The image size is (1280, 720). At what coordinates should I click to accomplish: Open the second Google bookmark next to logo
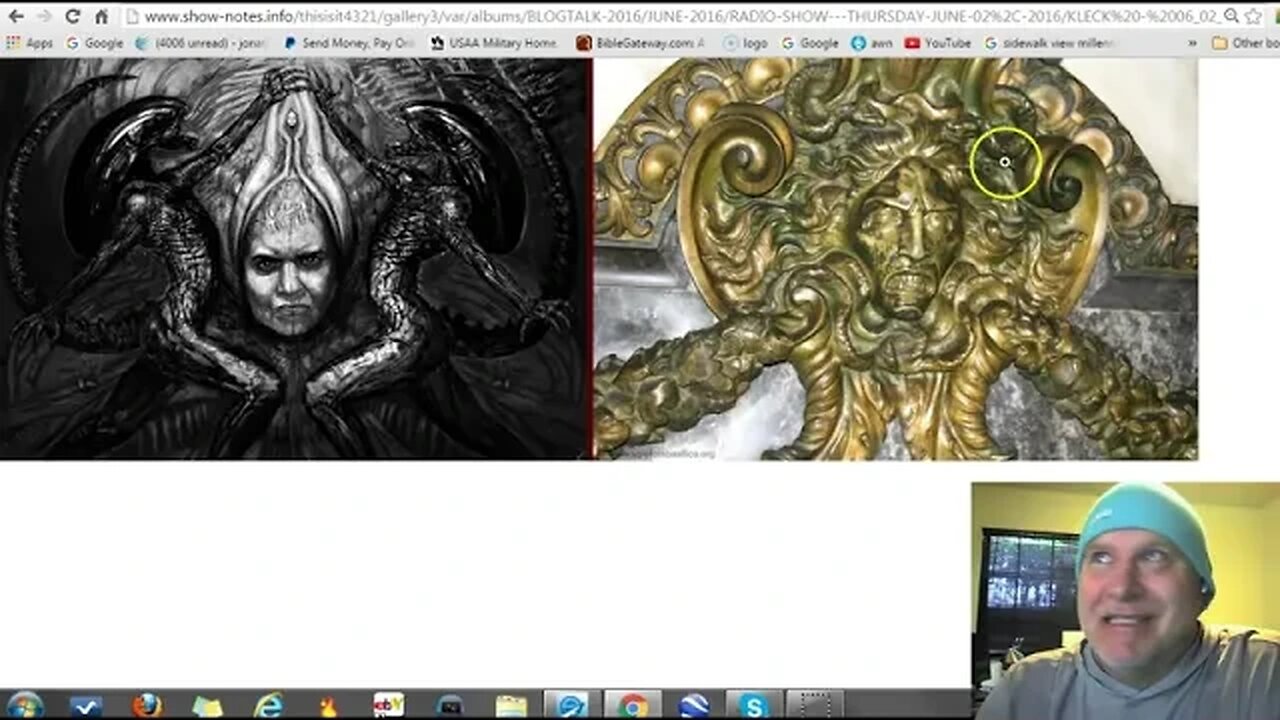click(x=809, y=43)
